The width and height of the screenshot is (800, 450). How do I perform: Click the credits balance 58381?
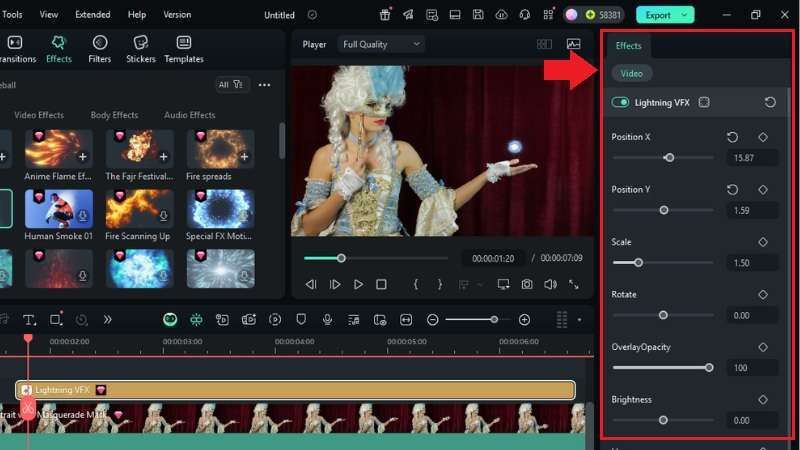(603, 15)
